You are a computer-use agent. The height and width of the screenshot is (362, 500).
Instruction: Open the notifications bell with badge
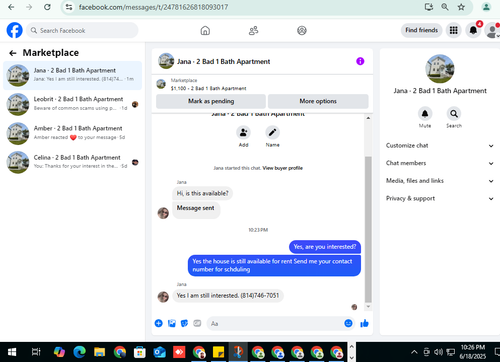tap(473, 30)
